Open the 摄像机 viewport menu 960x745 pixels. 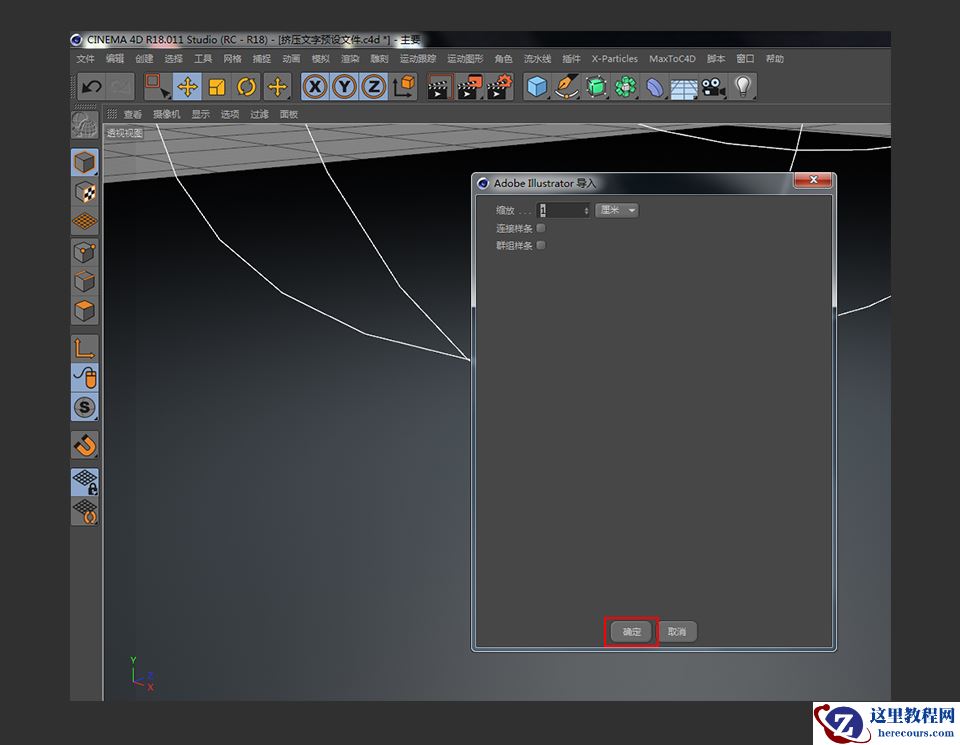coord(166,114)
